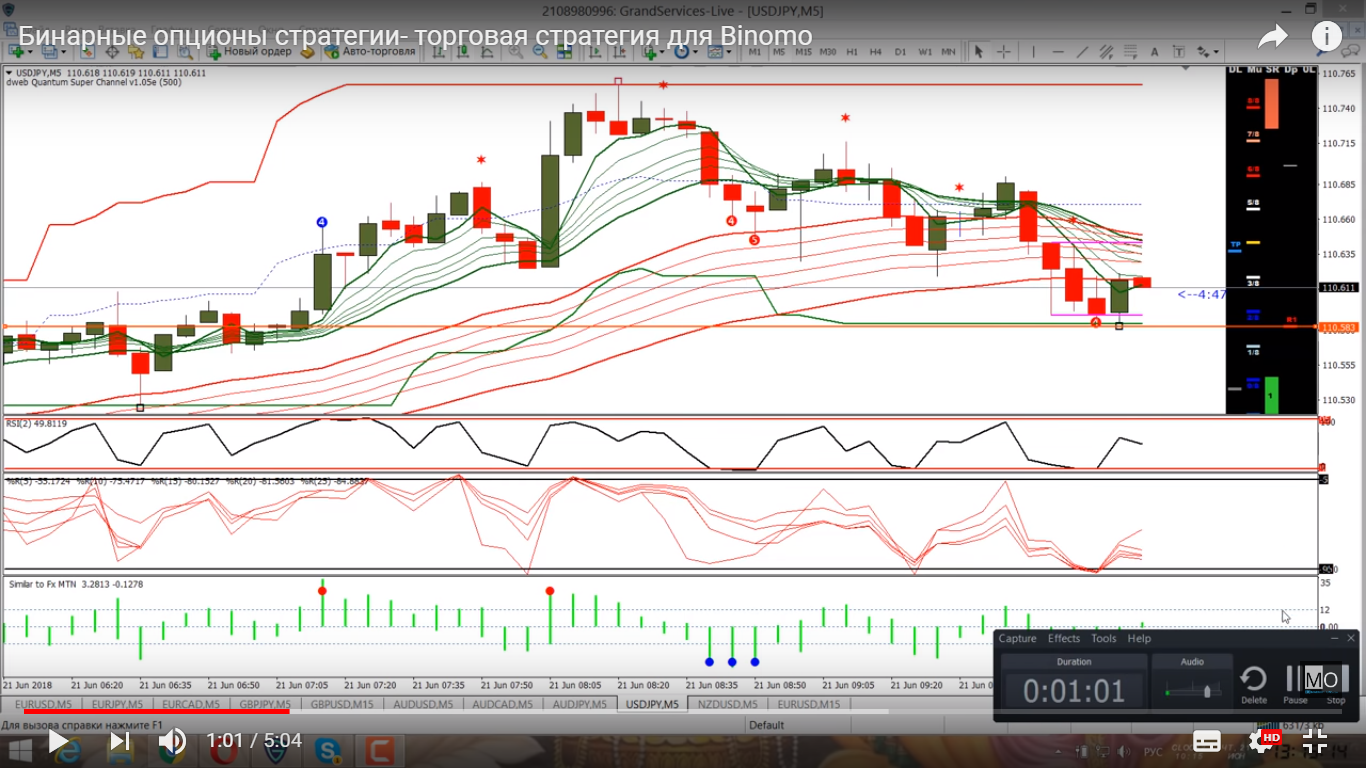Play the YouTube video
The width and height of the screenshot is (1366, 768).
[58, 741]
